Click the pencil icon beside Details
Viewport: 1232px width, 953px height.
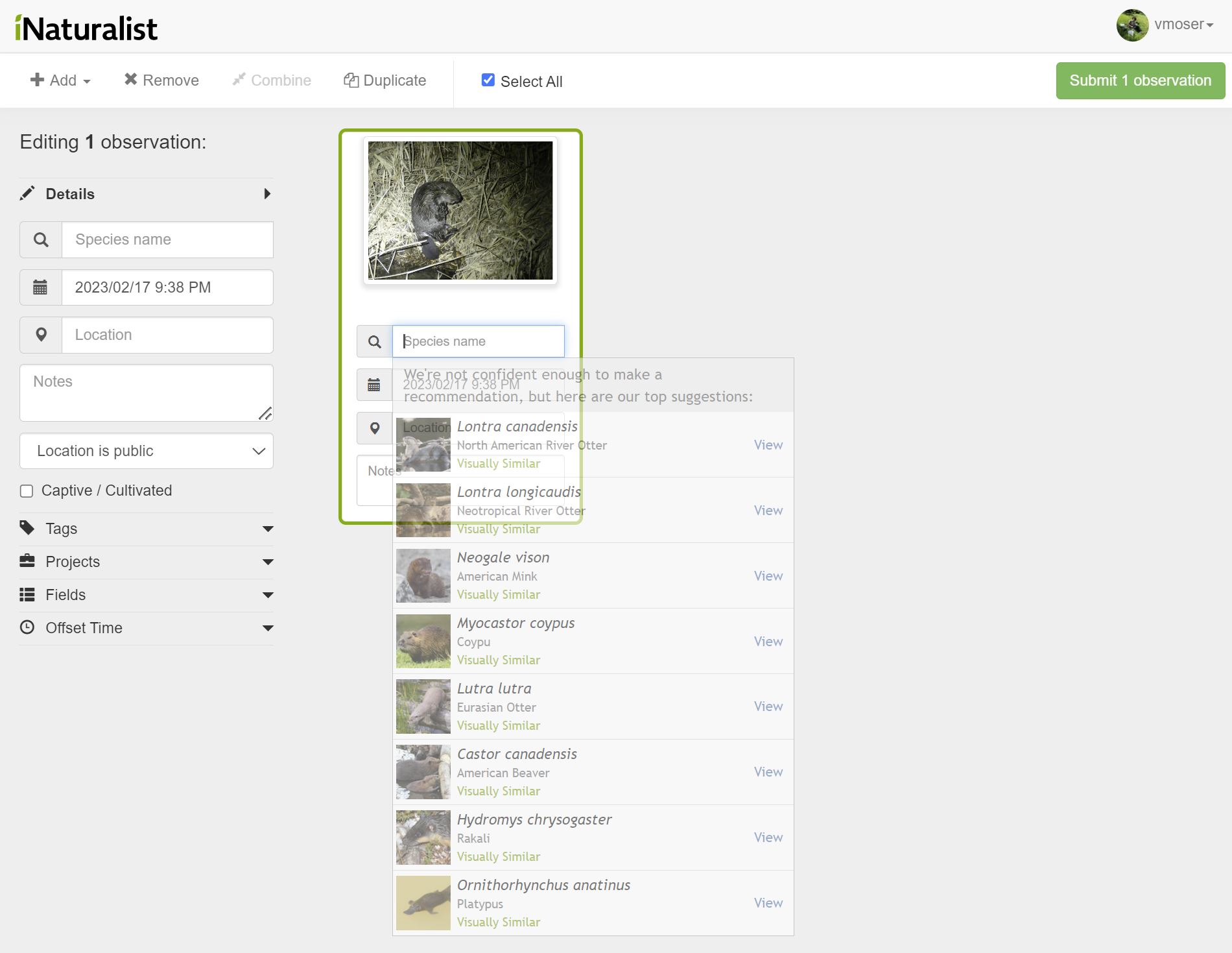click(x=27, y=193)
